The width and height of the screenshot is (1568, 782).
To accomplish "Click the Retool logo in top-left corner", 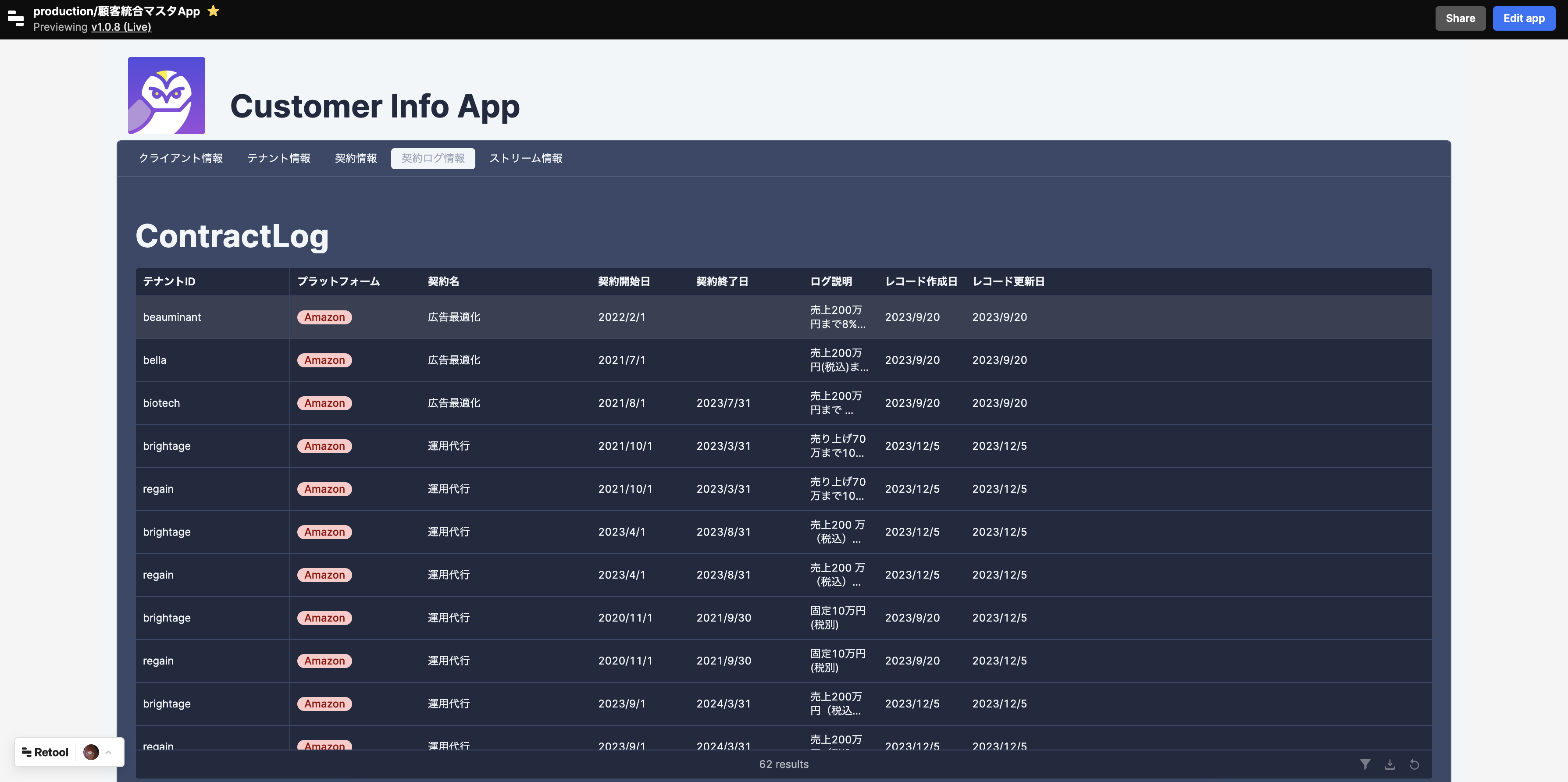I will (x=15, y=18).
